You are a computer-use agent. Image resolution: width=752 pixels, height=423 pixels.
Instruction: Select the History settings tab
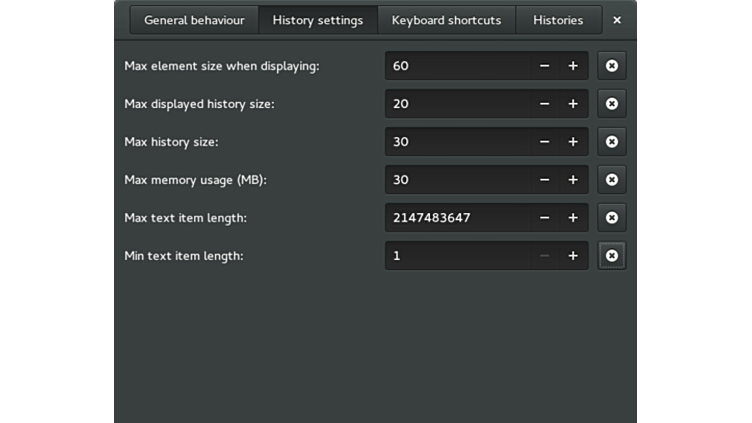click(318, 20)
